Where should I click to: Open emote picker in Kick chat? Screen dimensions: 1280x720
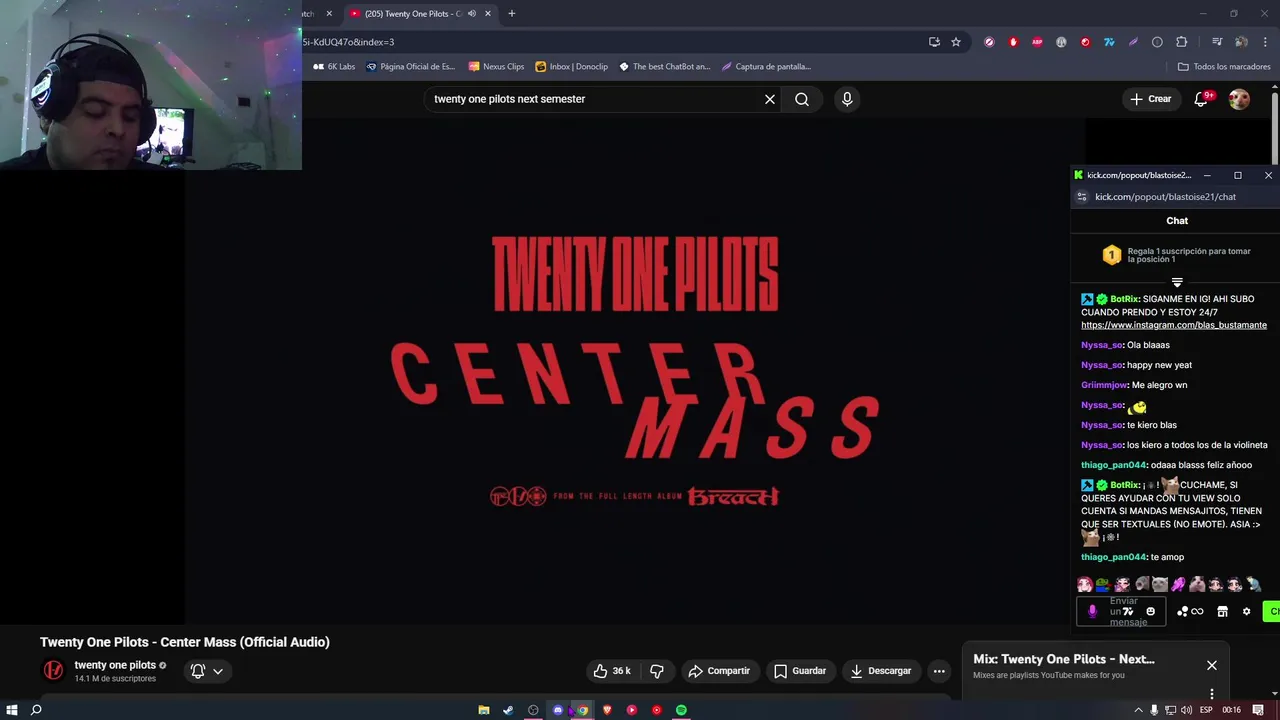[1150, 611]
